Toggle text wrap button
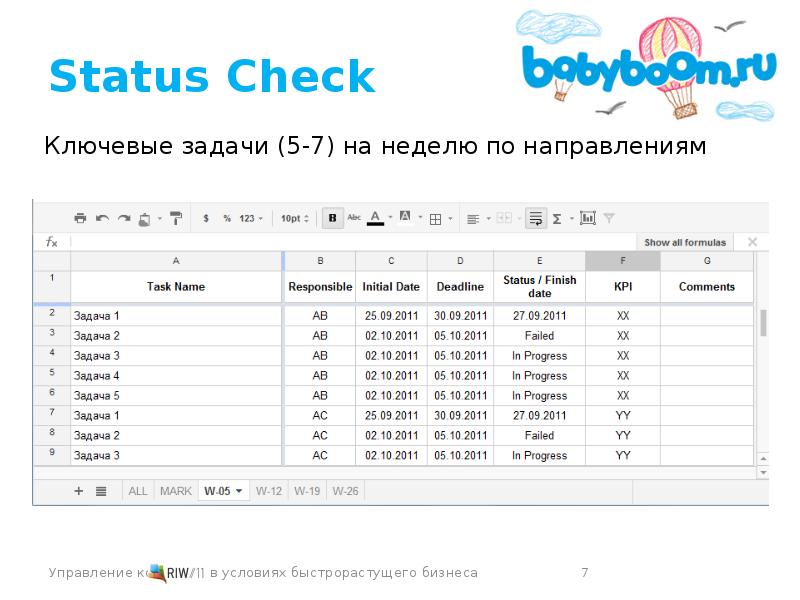This screenshot has height=600, width=800. 536,218
